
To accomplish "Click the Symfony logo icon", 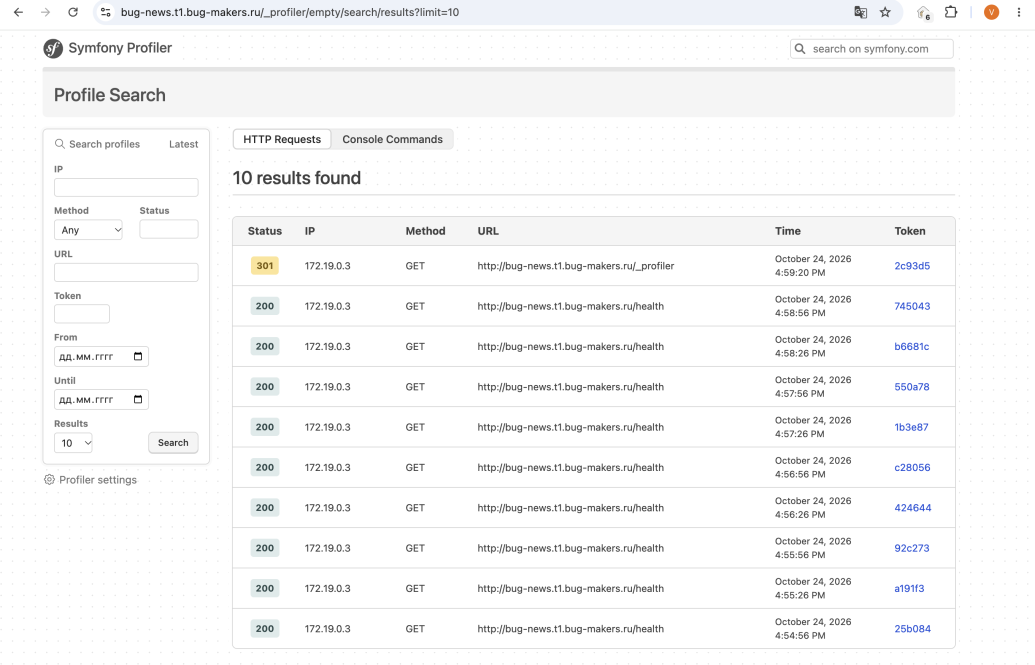I will (53, 48).
